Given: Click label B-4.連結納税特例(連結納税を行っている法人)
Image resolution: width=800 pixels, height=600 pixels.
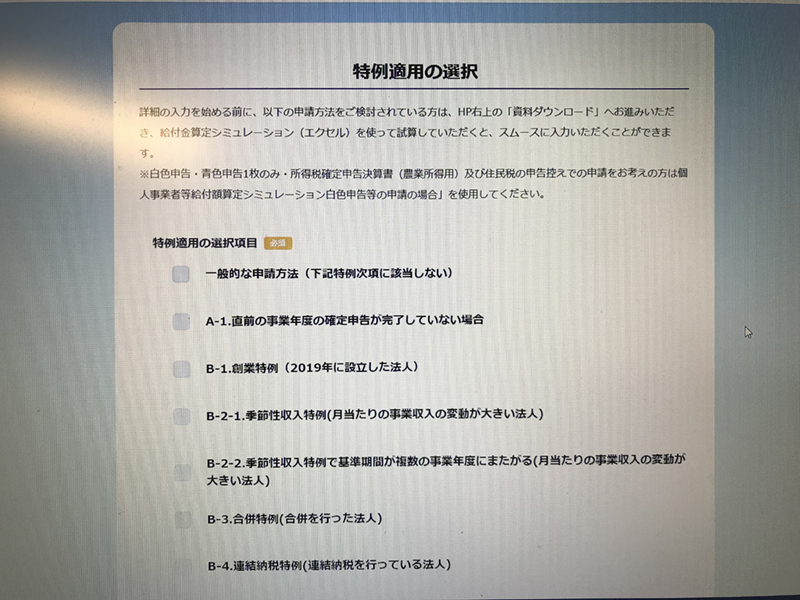Looking at the screenshot, I should click(x=329, y=565).
